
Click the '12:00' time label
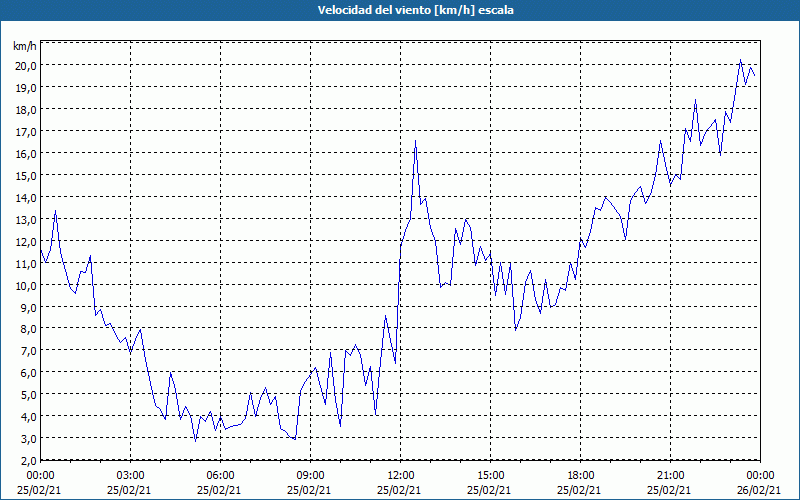401,476
